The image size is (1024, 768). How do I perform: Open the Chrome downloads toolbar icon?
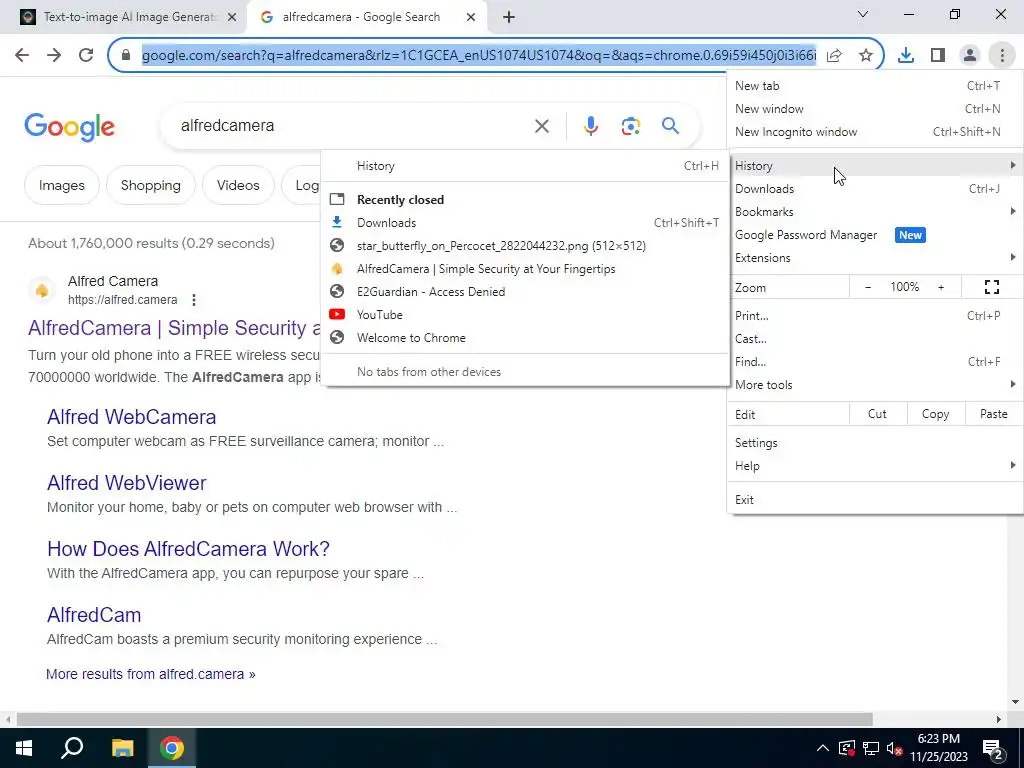click(x=906, y=56)
